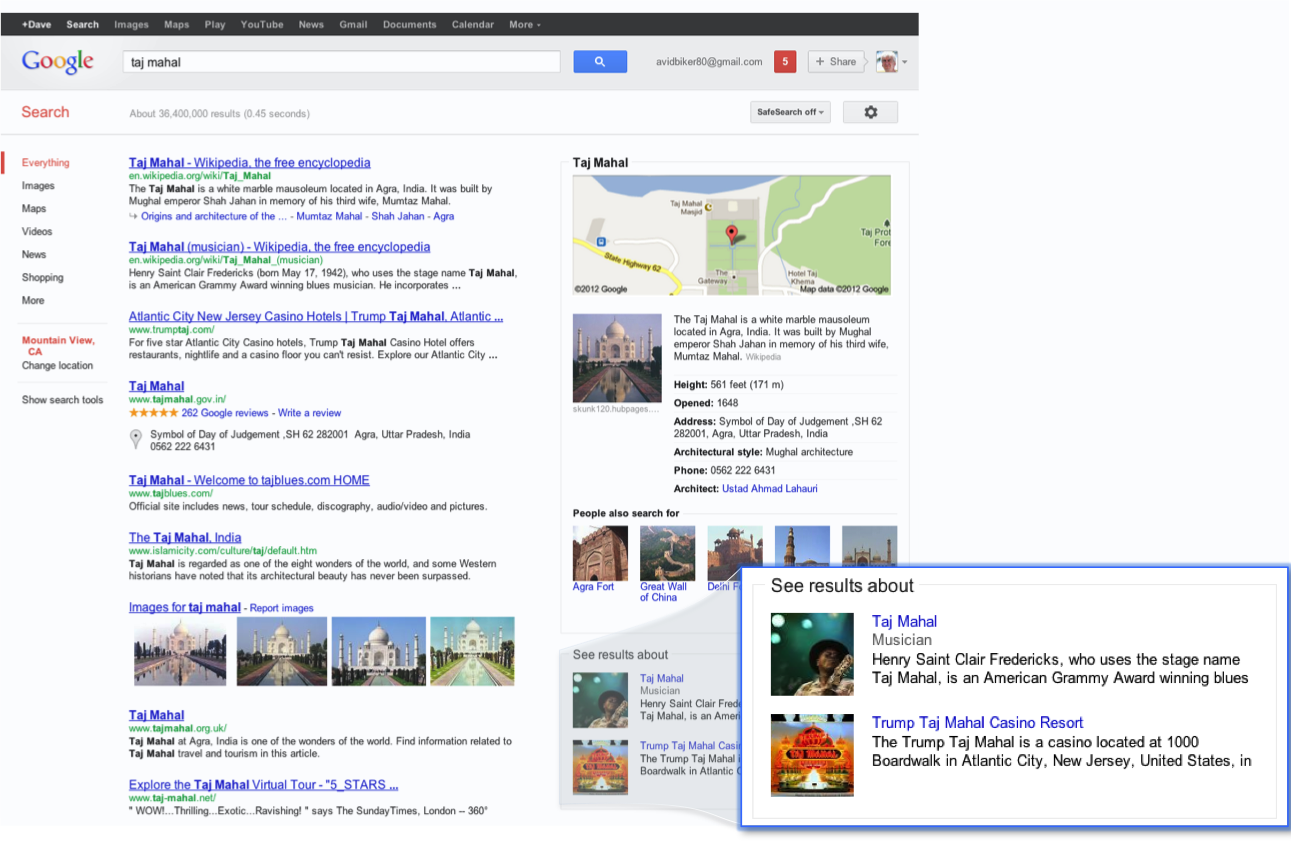Click the blue search magnifier button
The width and height of the screenshot is (1291, 847).
600,61
